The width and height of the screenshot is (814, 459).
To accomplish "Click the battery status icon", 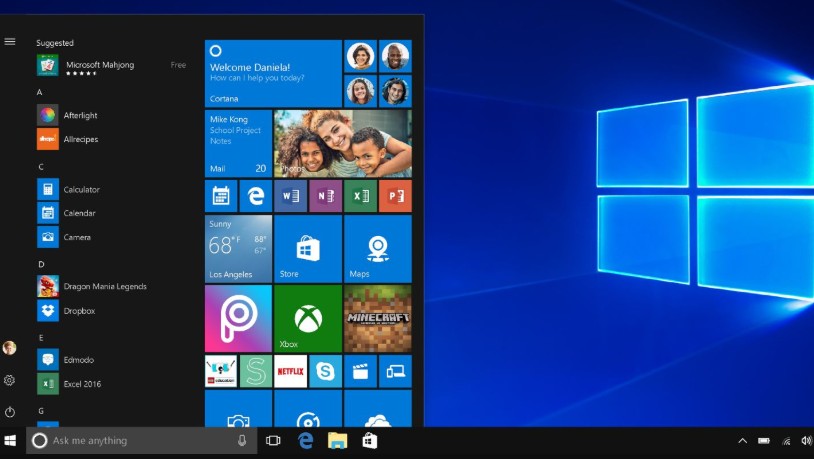I will 764,441.
